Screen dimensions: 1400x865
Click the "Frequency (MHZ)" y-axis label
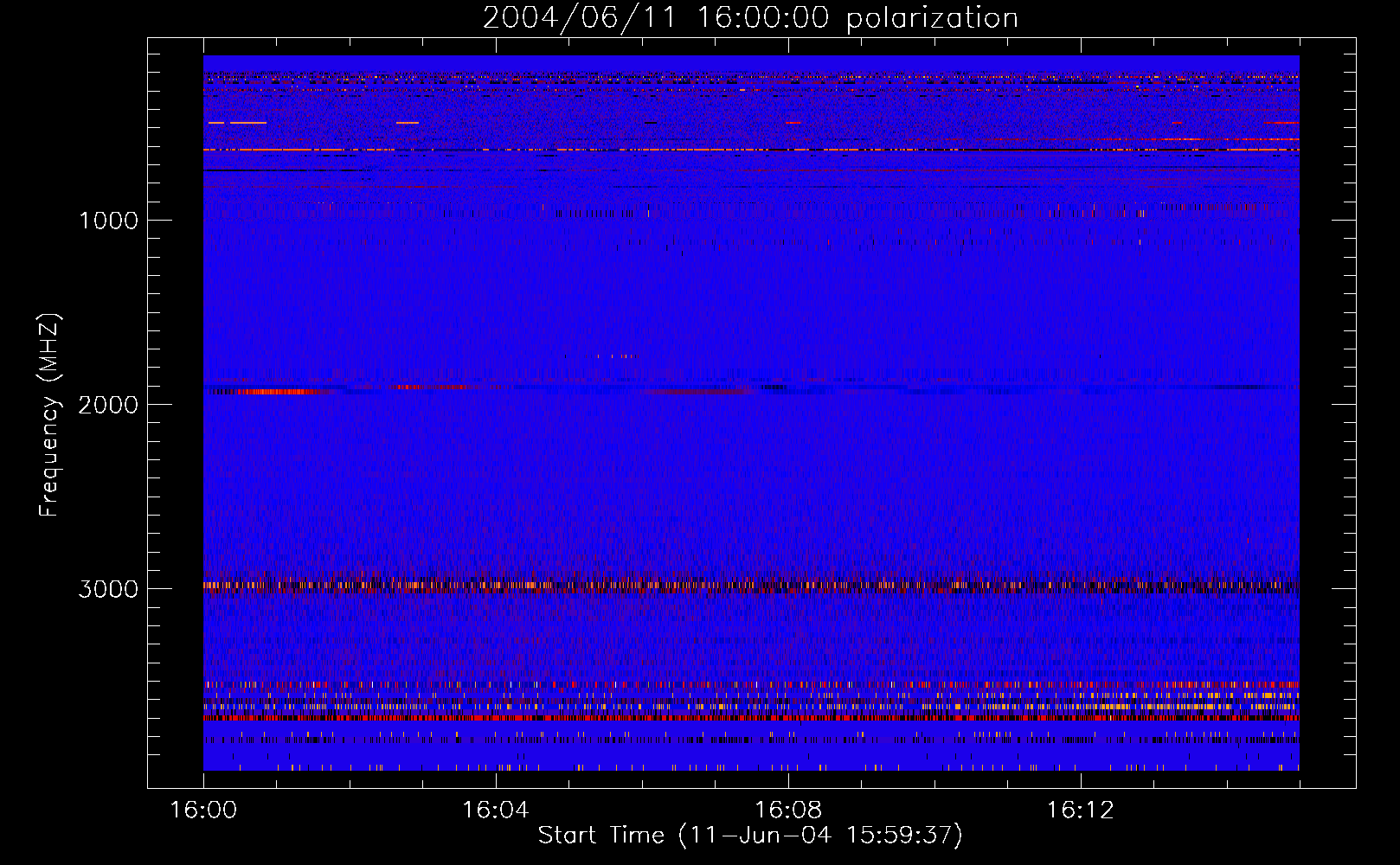[x=48, y=414]
